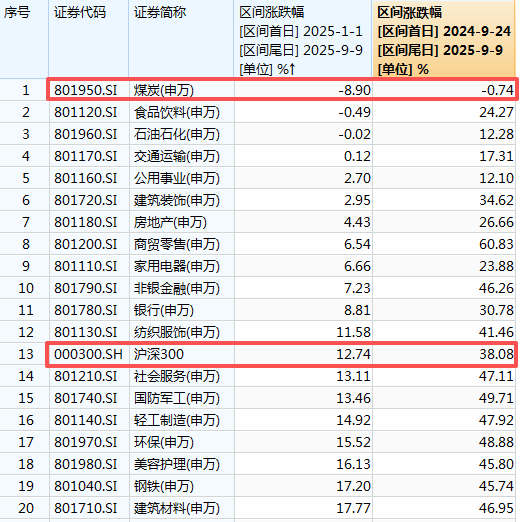520x522 pixels.
Task: Select security code 801120.SI
Action: coord(86,112)
